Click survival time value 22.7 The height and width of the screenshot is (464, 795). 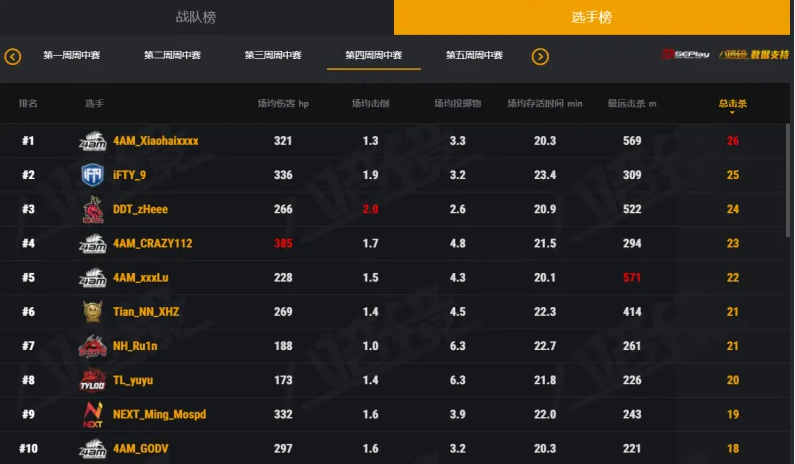click(545, 346)
